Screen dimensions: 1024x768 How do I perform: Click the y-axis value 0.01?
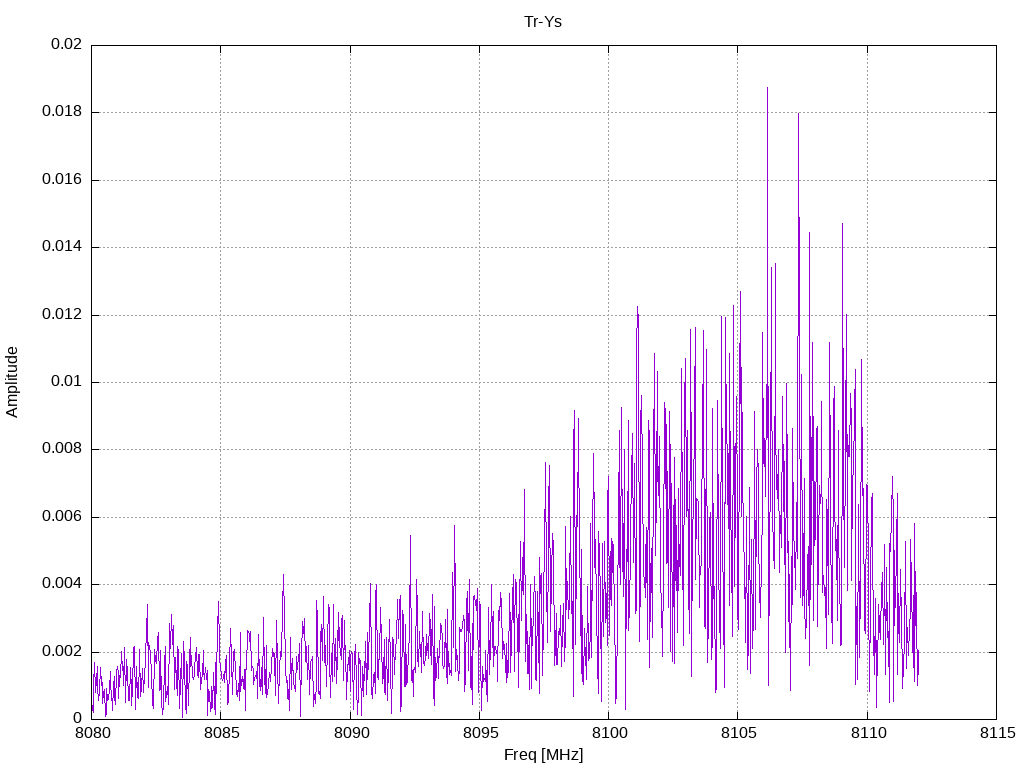pyautogui.click(x=67, y=382)
